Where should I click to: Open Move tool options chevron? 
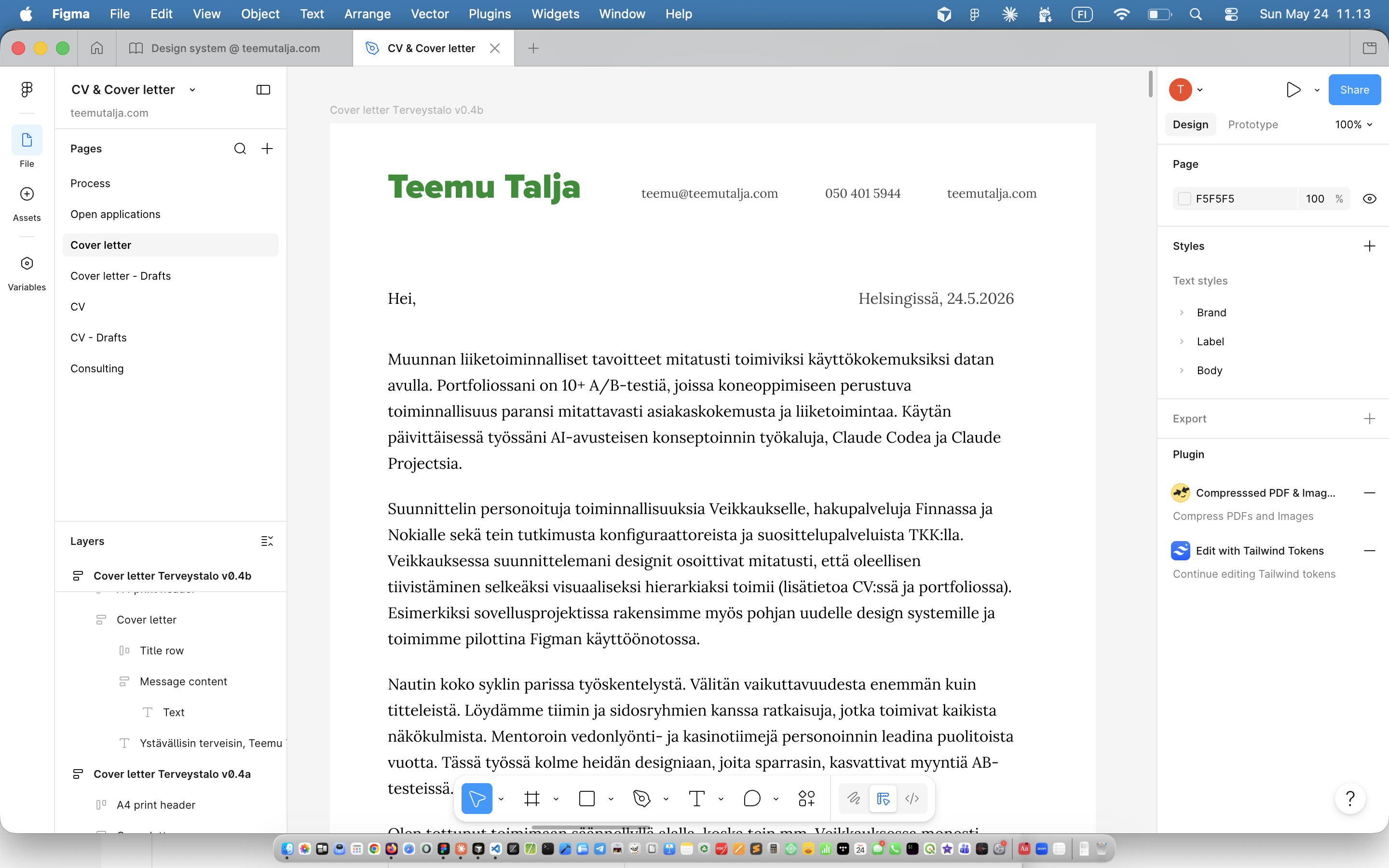tap(501, 799)
